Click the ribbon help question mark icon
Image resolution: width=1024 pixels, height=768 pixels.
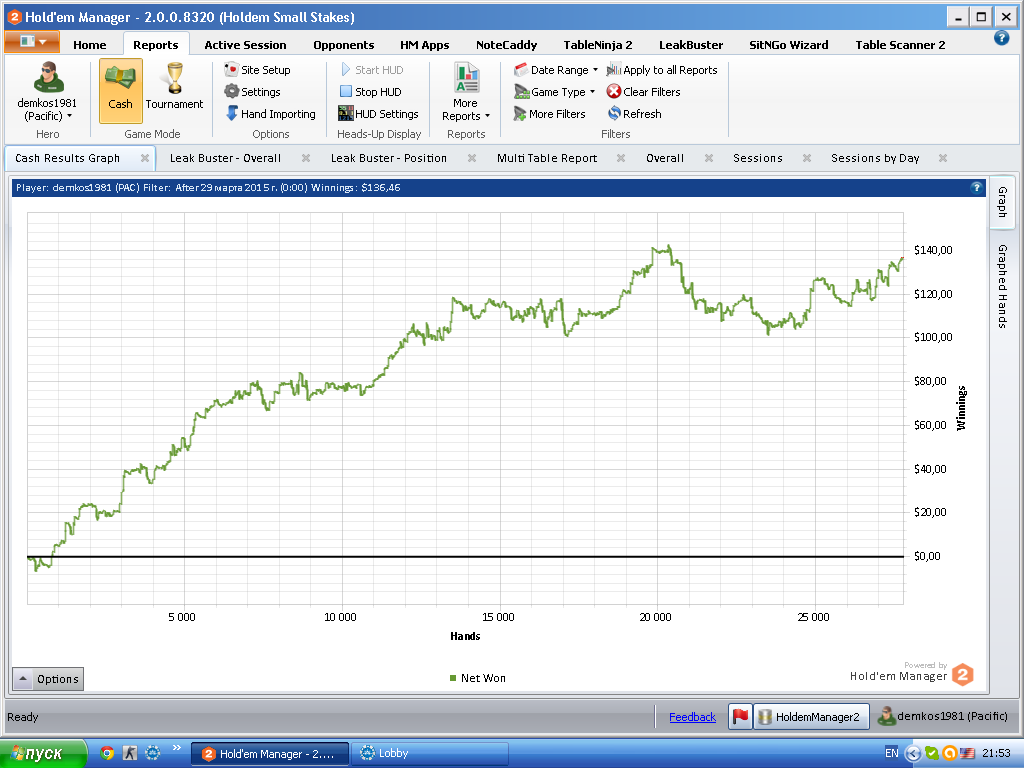tap(1001, 39)
